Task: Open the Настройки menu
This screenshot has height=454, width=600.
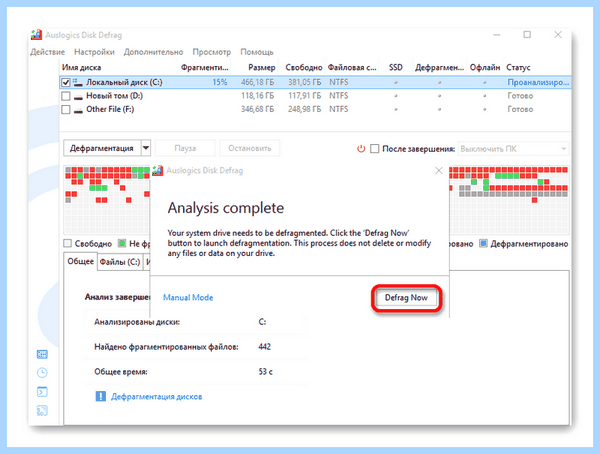Action: pyautogui.click(x=94, y=52)
